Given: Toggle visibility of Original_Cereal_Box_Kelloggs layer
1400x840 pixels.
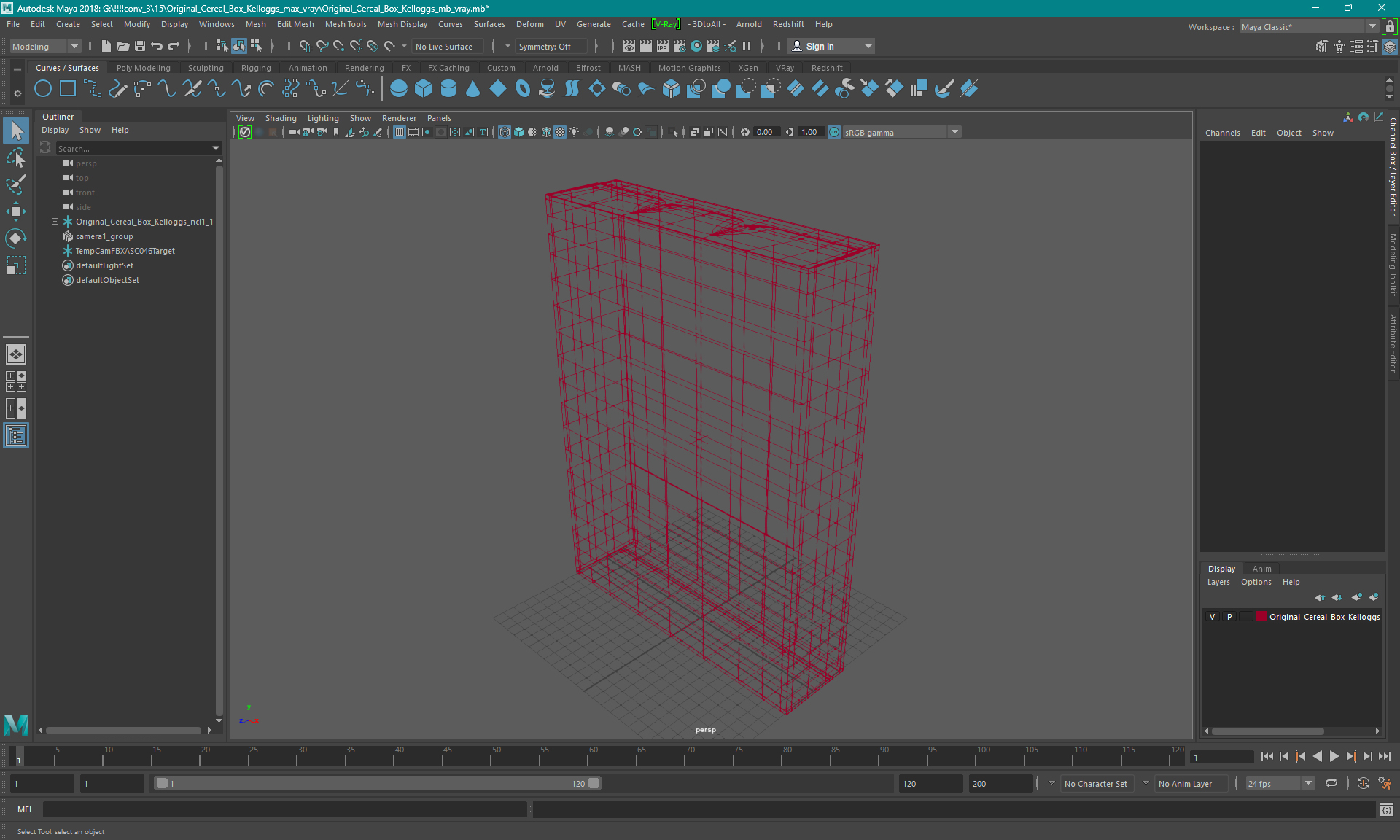Looking at the screenshot, I should 1213,616.
